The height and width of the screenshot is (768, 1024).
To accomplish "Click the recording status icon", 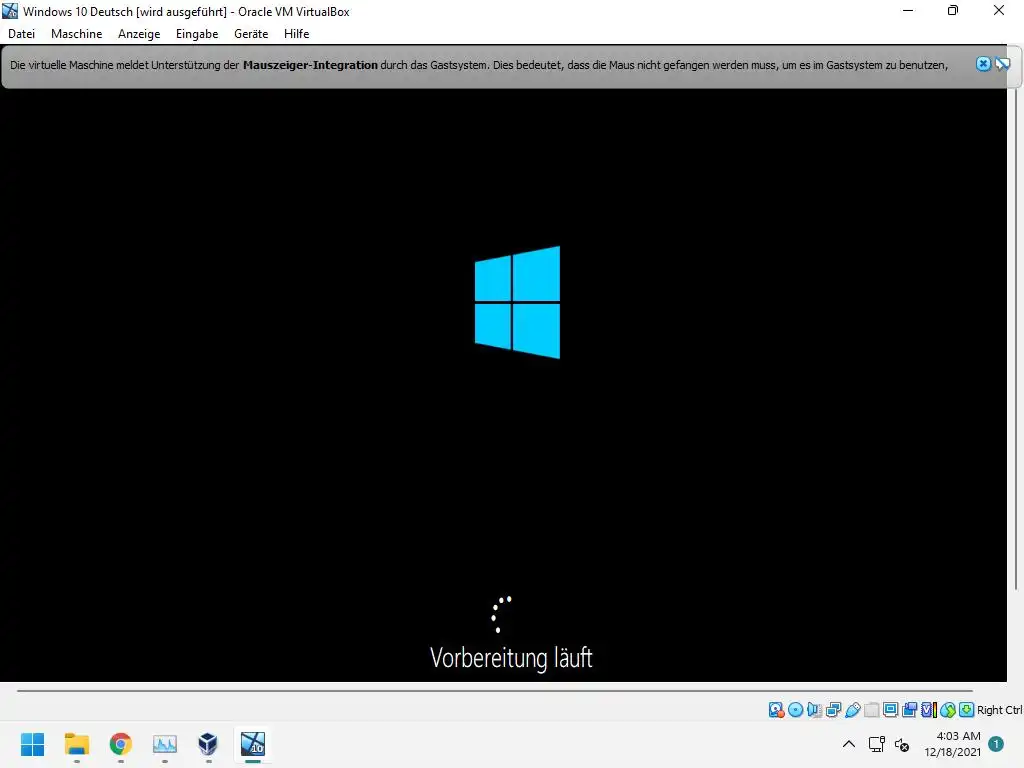I will click(909, 710).
